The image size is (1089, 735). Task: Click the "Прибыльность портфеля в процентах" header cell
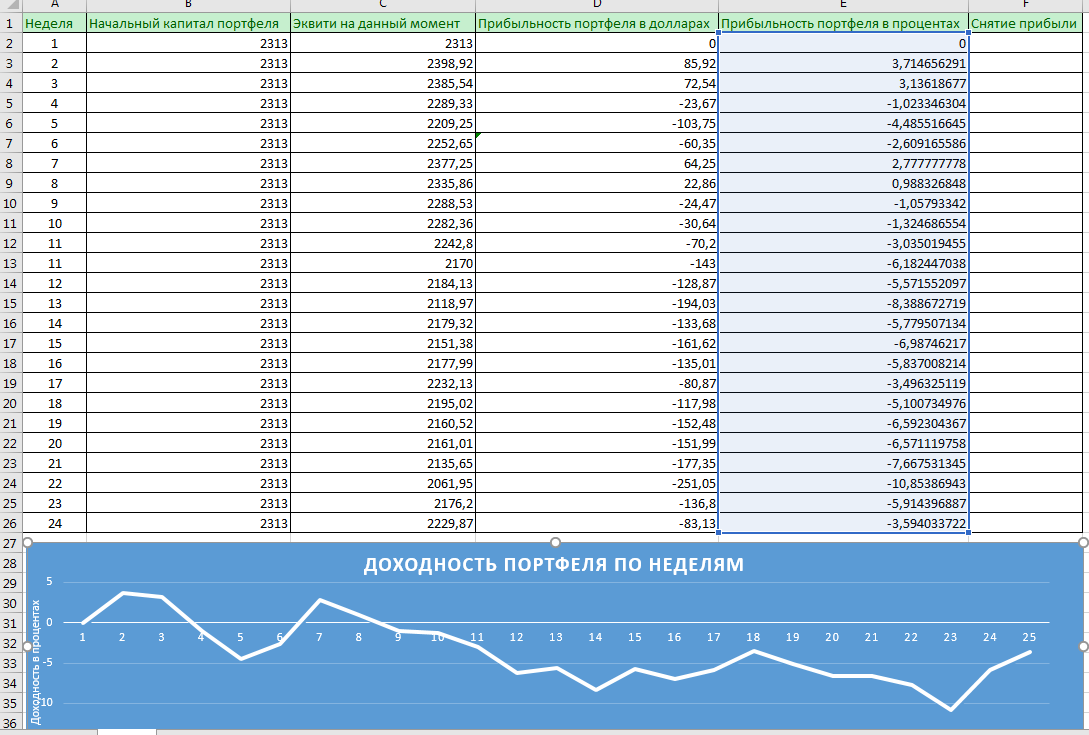click(x=842, y=23)
